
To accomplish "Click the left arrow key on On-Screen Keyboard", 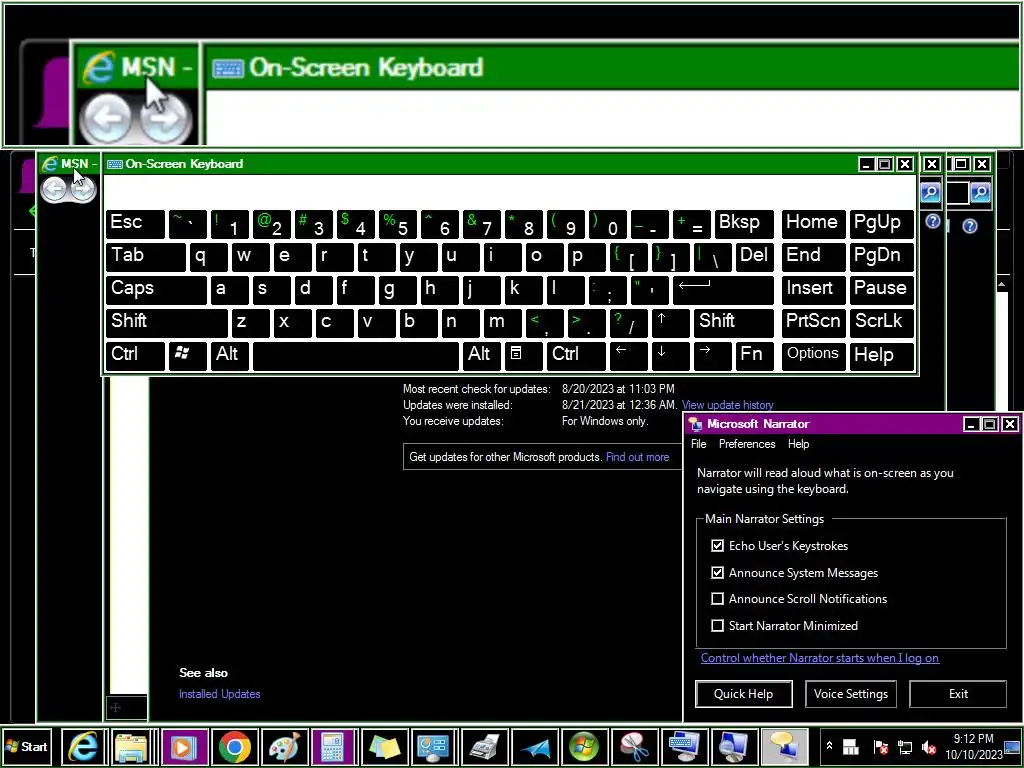I will (x=628, y=355).
